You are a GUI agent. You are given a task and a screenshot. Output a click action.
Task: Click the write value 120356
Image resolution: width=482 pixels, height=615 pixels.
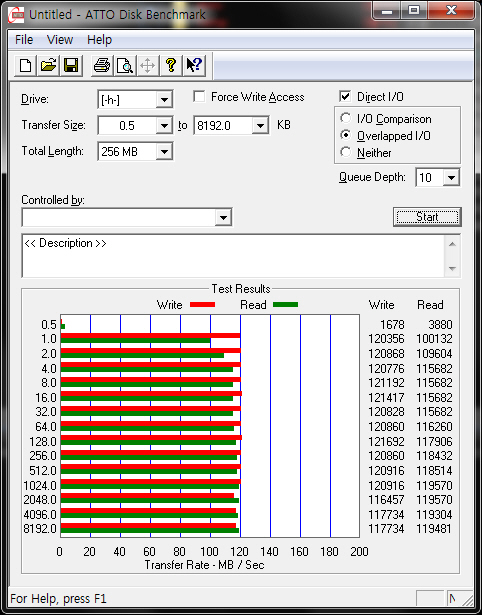(386, 338)
